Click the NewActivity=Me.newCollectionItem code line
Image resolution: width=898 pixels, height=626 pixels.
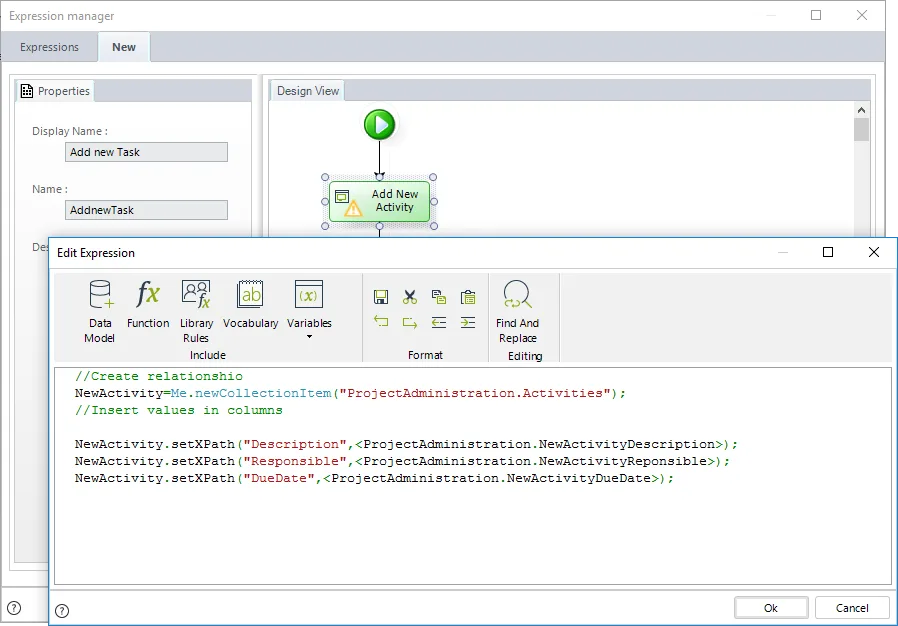350,393
